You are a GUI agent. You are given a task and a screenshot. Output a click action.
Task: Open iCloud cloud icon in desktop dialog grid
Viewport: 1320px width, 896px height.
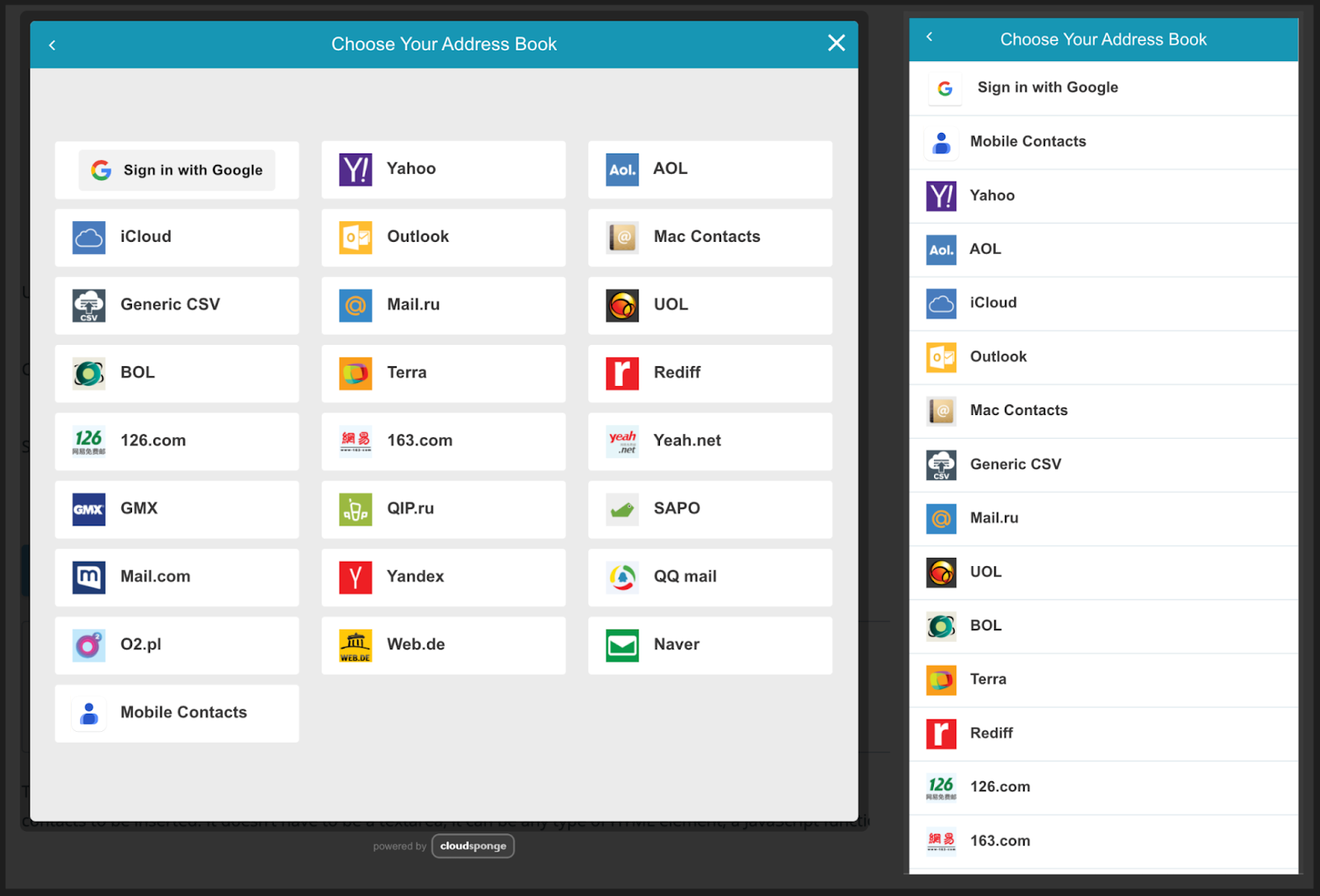pos(89,238)
